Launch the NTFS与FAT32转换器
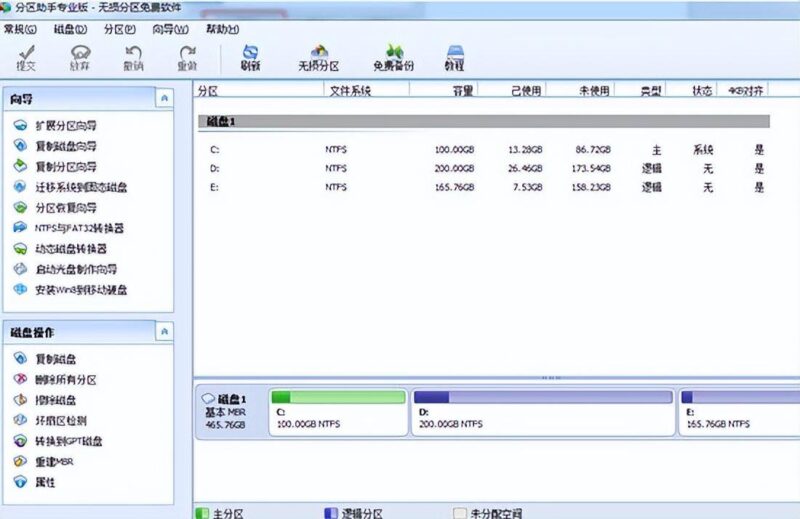The image size is (800, 519). pyautogui.click(x=79, y=228)
